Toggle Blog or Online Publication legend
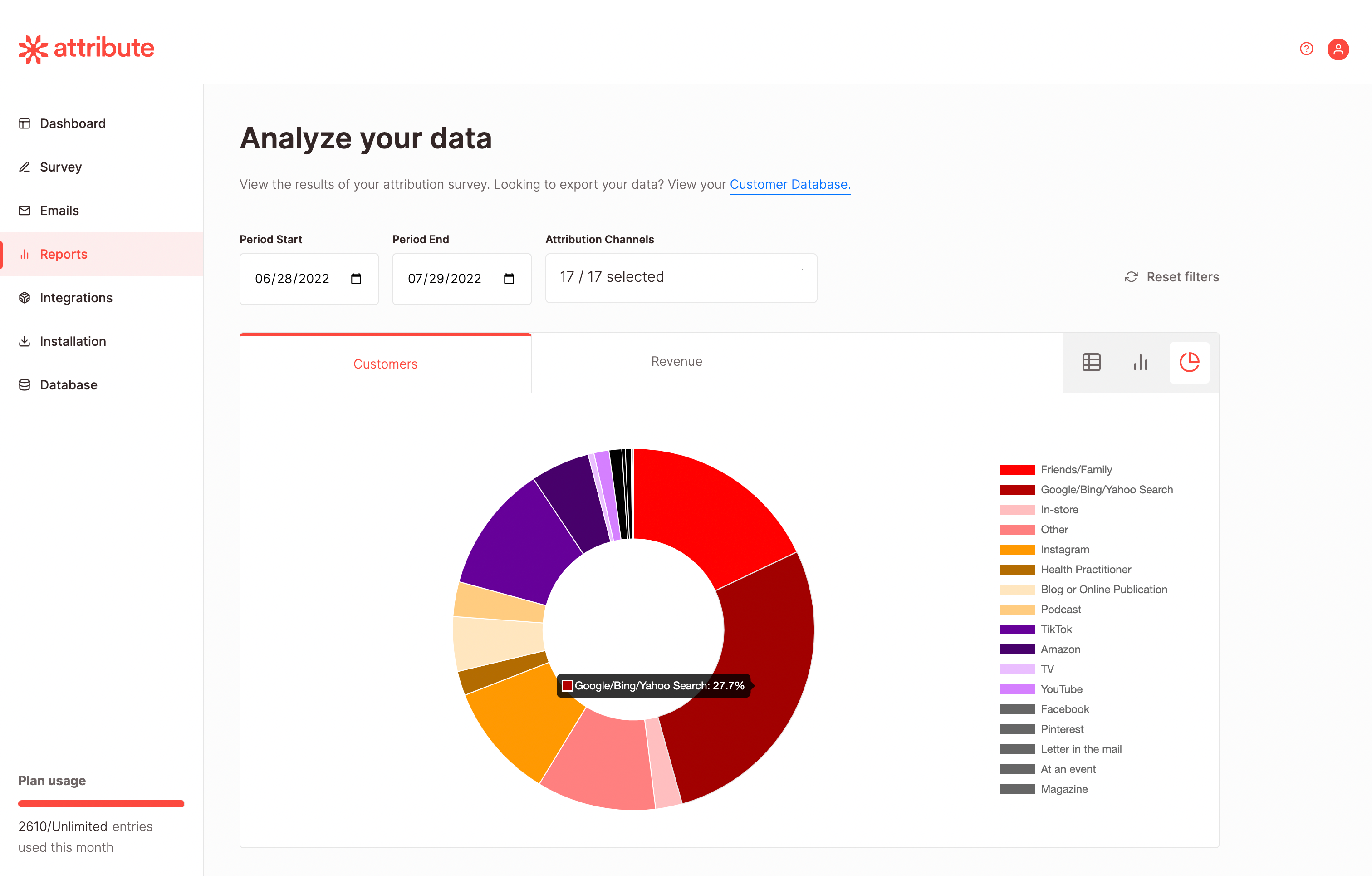Viewport: 1372px width, 895px height. pos(1083,590)
